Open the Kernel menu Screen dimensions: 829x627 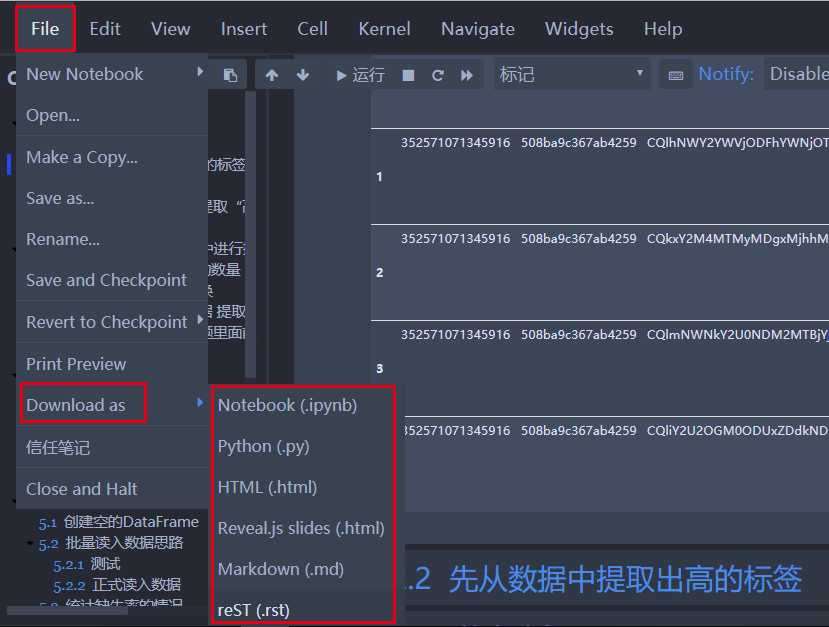coord(384,29)
